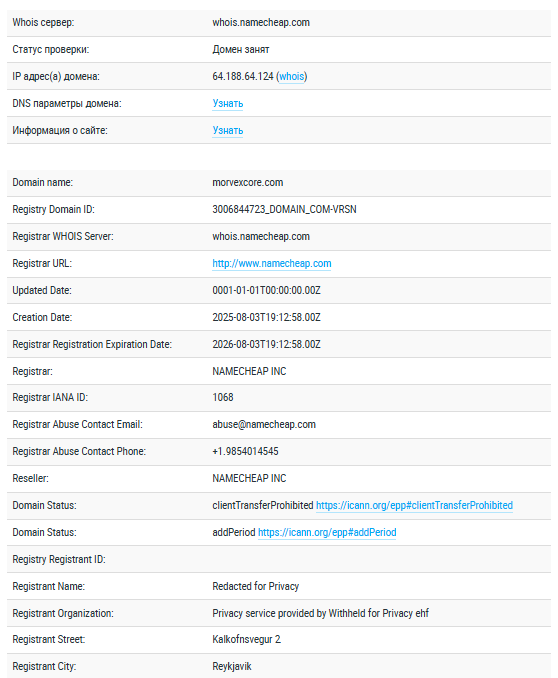The height and width of the screenshot is (678, 558).
Task: Click the Registrant Street value Kalkofnsvegur 2
Action: 247,639
